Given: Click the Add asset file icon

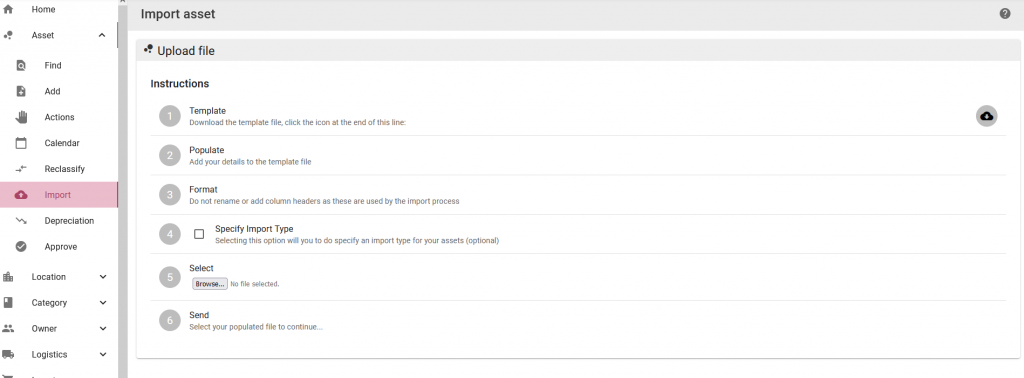Looking at the screenshot, I should tap(21, 91).
